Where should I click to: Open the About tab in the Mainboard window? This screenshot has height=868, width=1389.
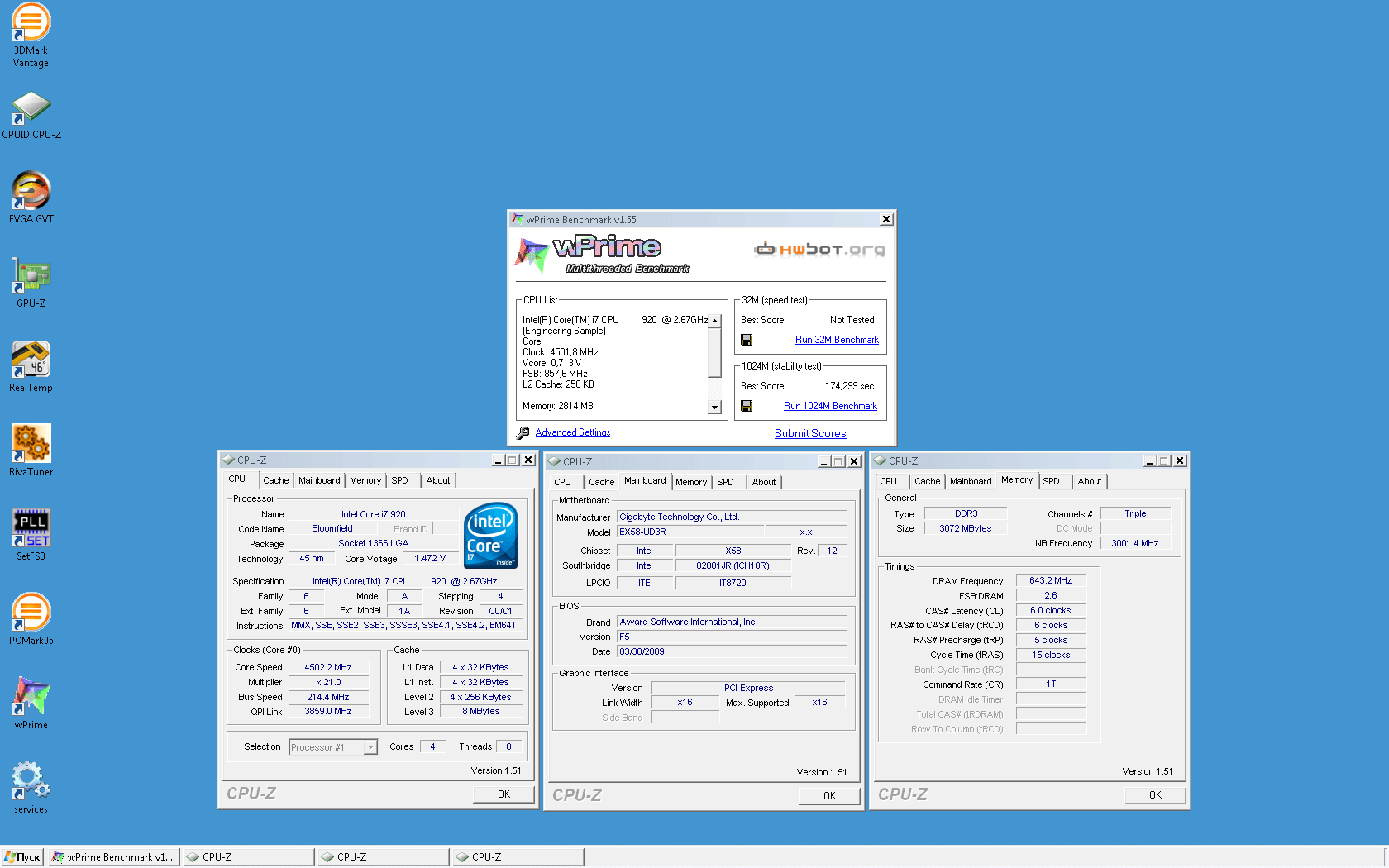click(x=764, y=482)
